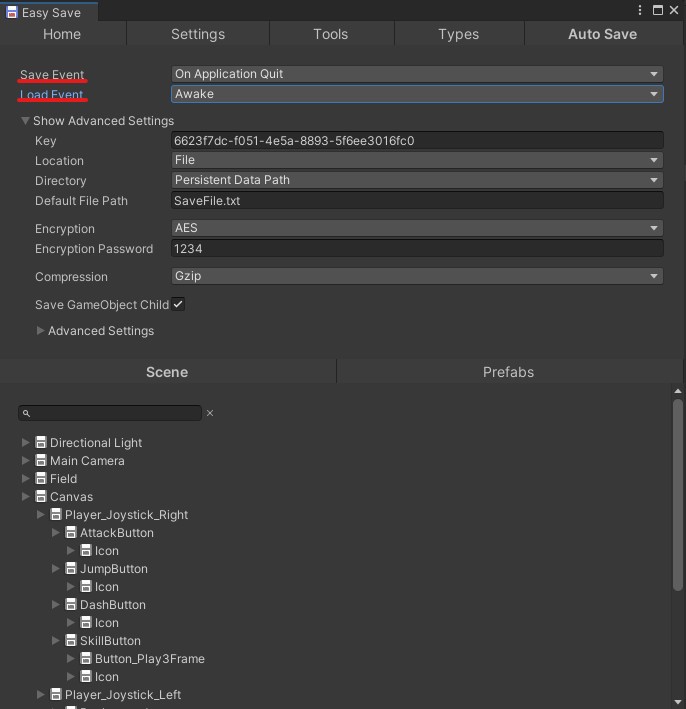Open the Location dropdown set to File

[417, 160]
